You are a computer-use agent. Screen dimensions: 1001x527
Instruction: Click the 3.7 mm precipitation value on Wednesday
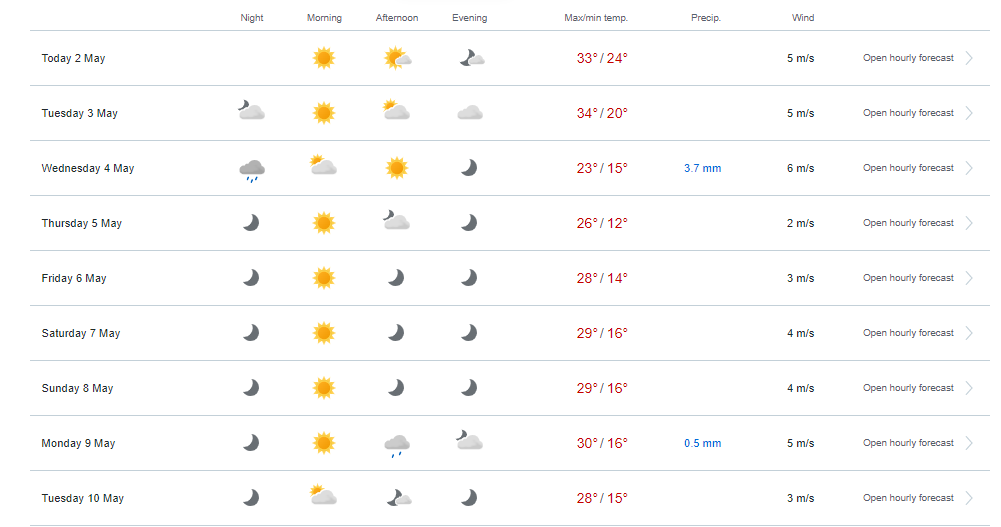coord(702,168)
